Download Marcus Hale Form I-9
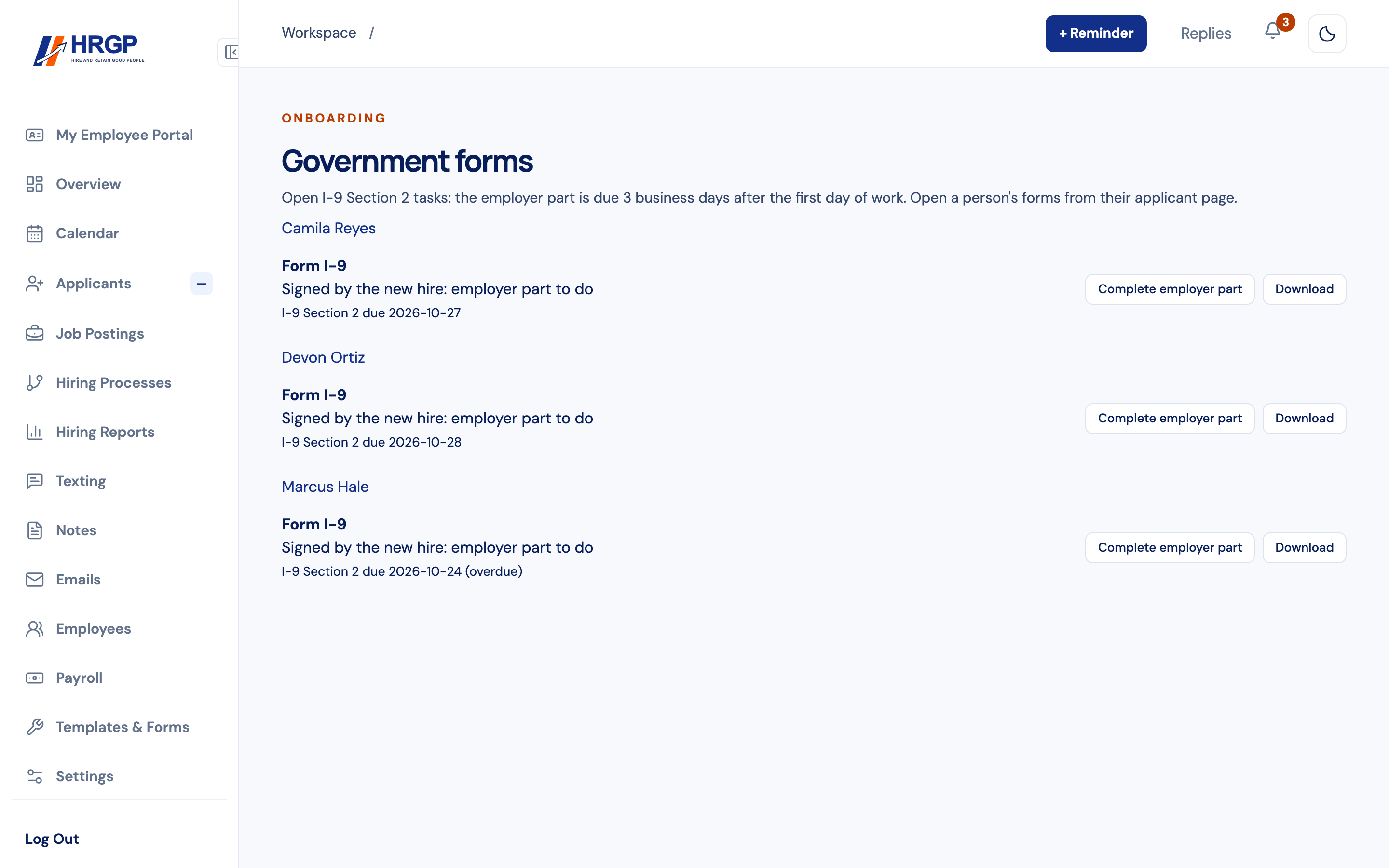This screenshot has width=1389, height=868. (1304, 548)
